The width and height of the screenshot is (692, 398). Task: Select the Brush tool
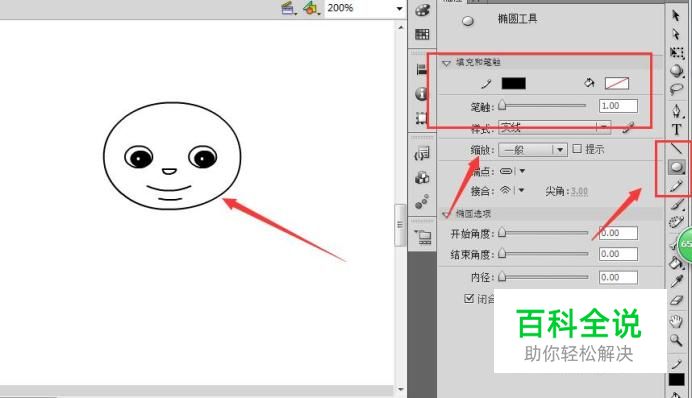(676, 204)
